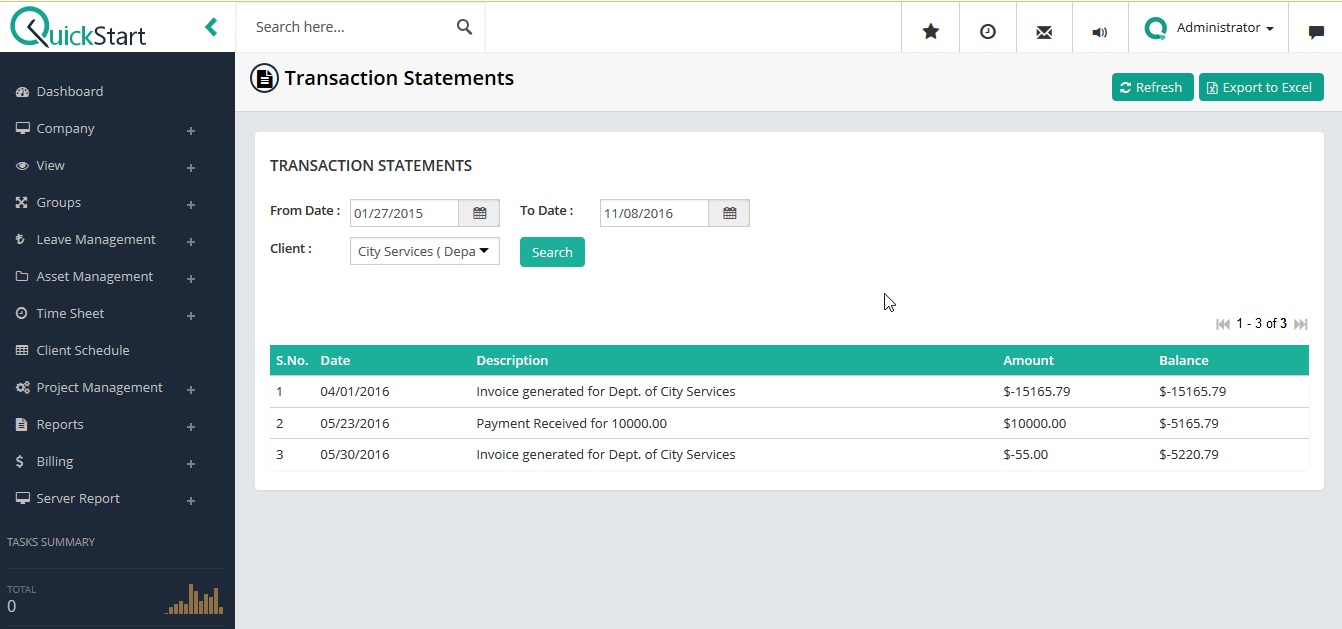Open the From Date calendar picker
Viewport: 1342px width, 629px height.
click(479, 212)
